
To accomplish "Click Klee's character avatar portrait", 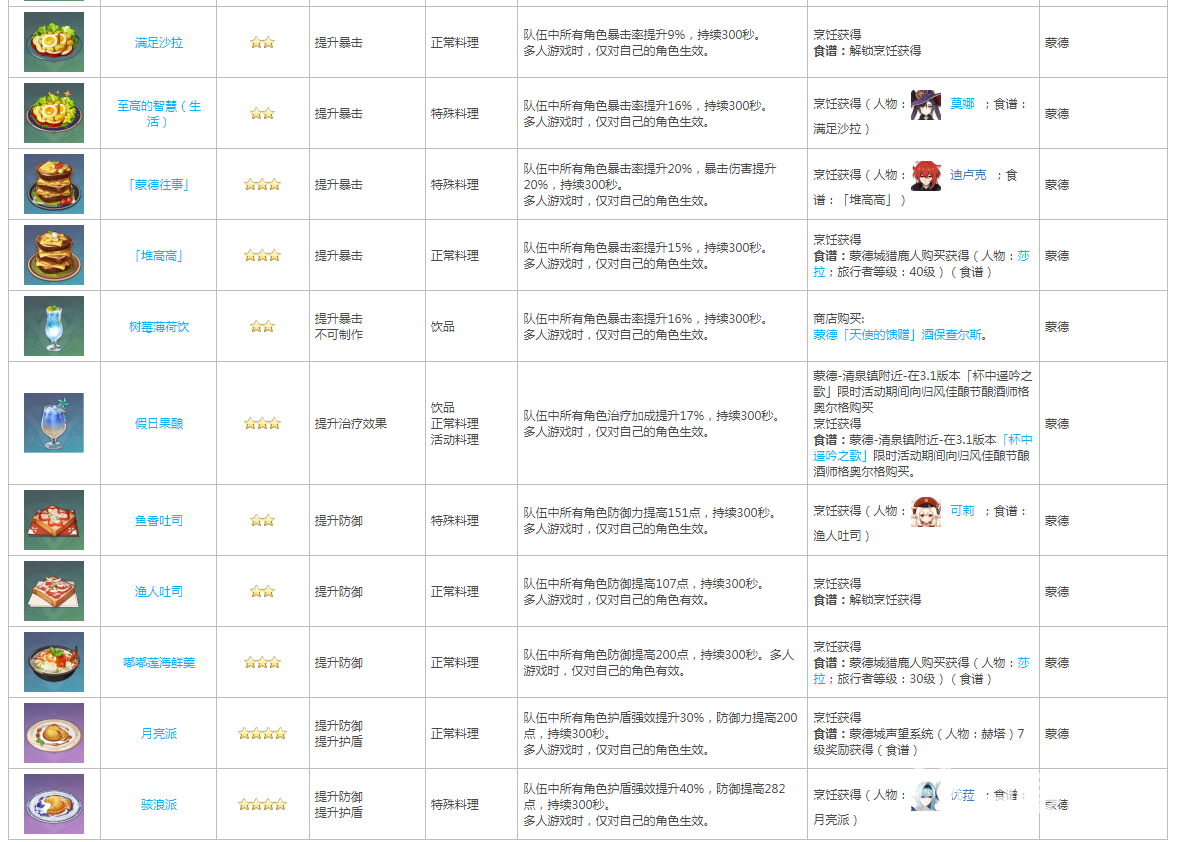I will coord(925,511).
